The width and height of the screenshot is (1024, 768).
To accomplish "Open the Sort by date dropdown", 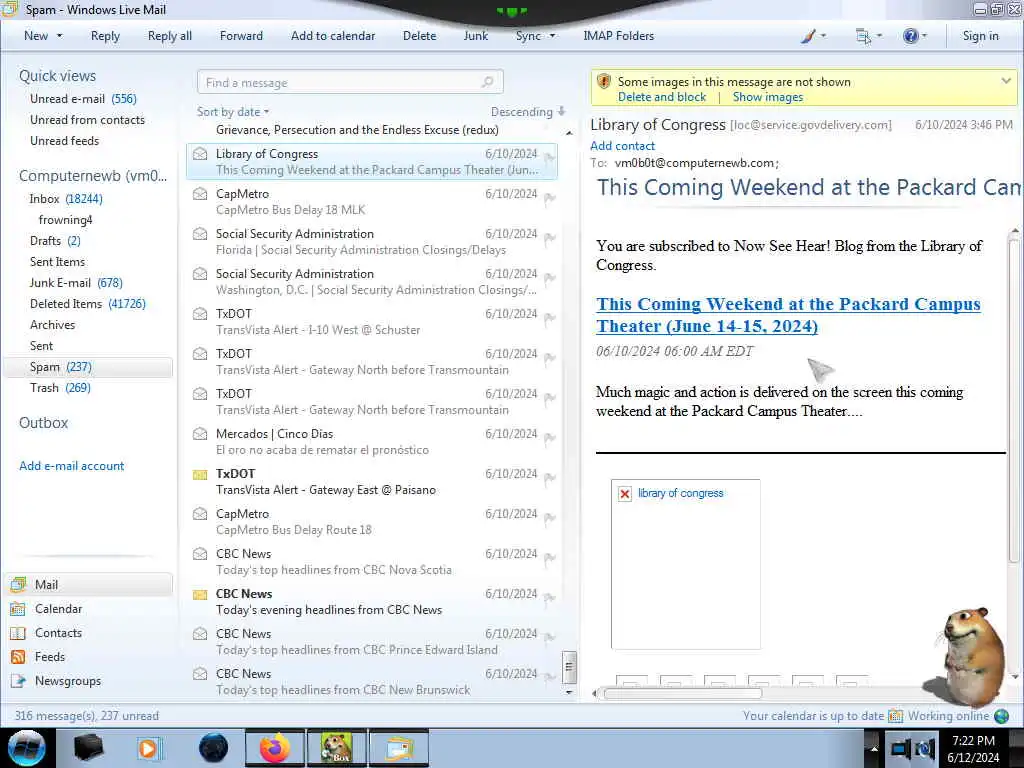I will [x=233, y=112].
